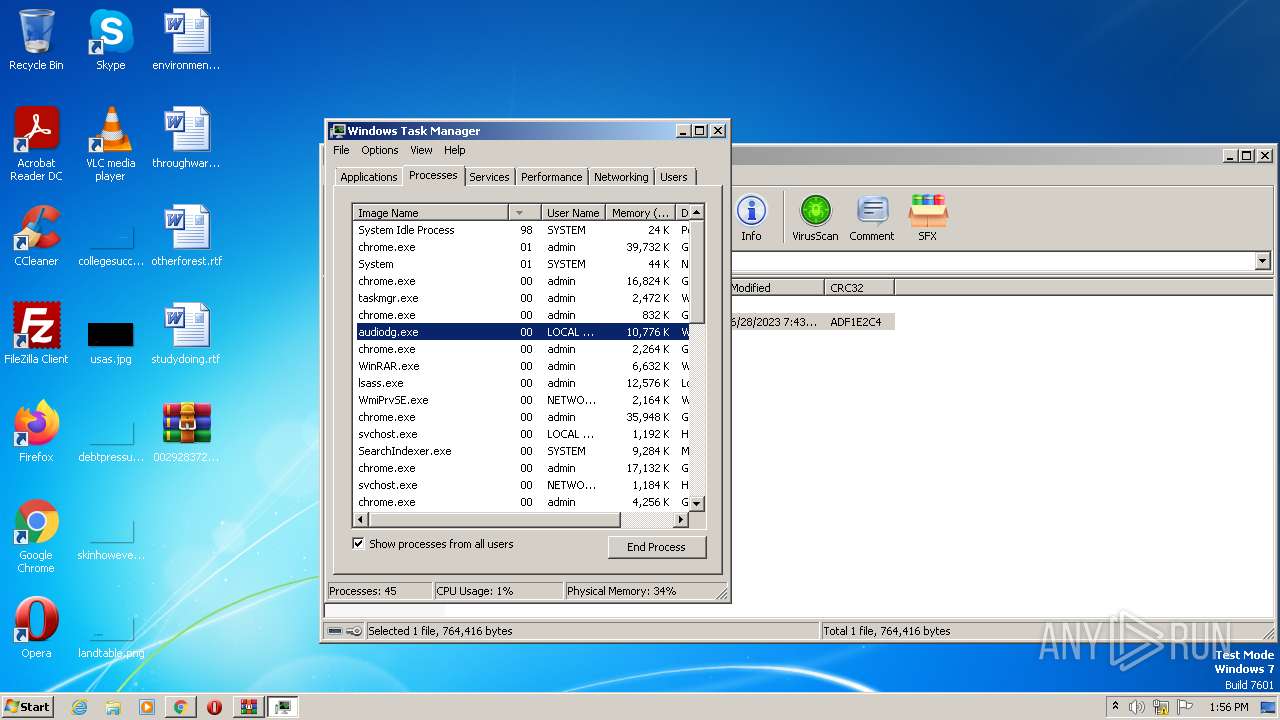Launch CCleaner desktop shortcut
1280x720 pixels.
pyautogui.click(x=36, y=236)
